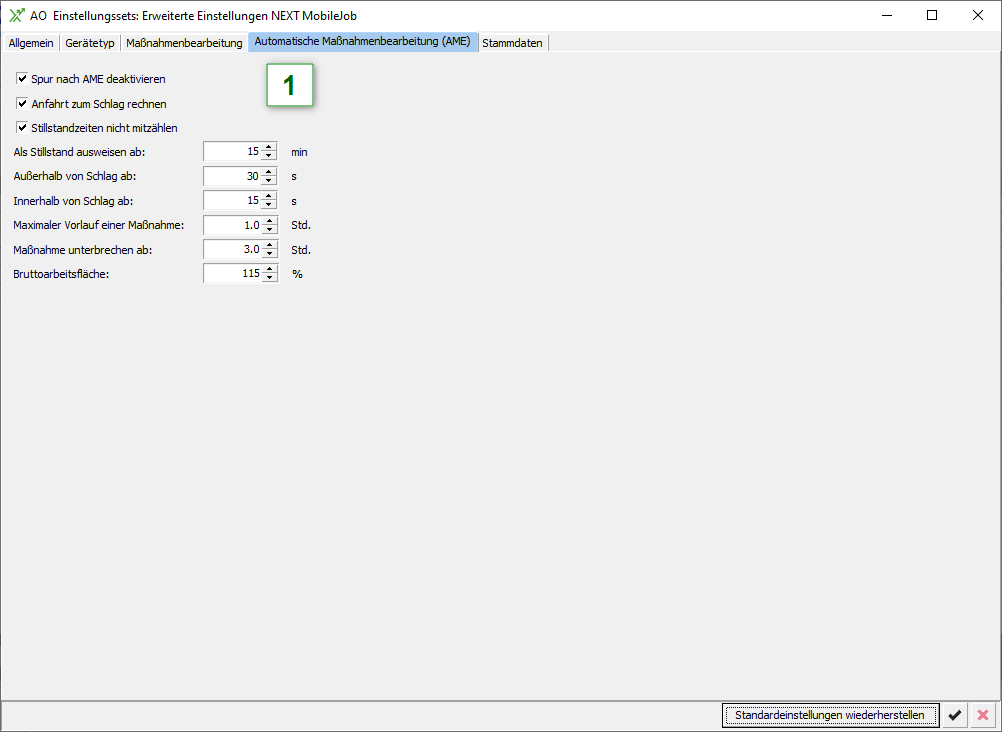Disable Stillstandzeiten nicht mitzählen
This screenshot has height=732, width=1002.
click(22, 127)
